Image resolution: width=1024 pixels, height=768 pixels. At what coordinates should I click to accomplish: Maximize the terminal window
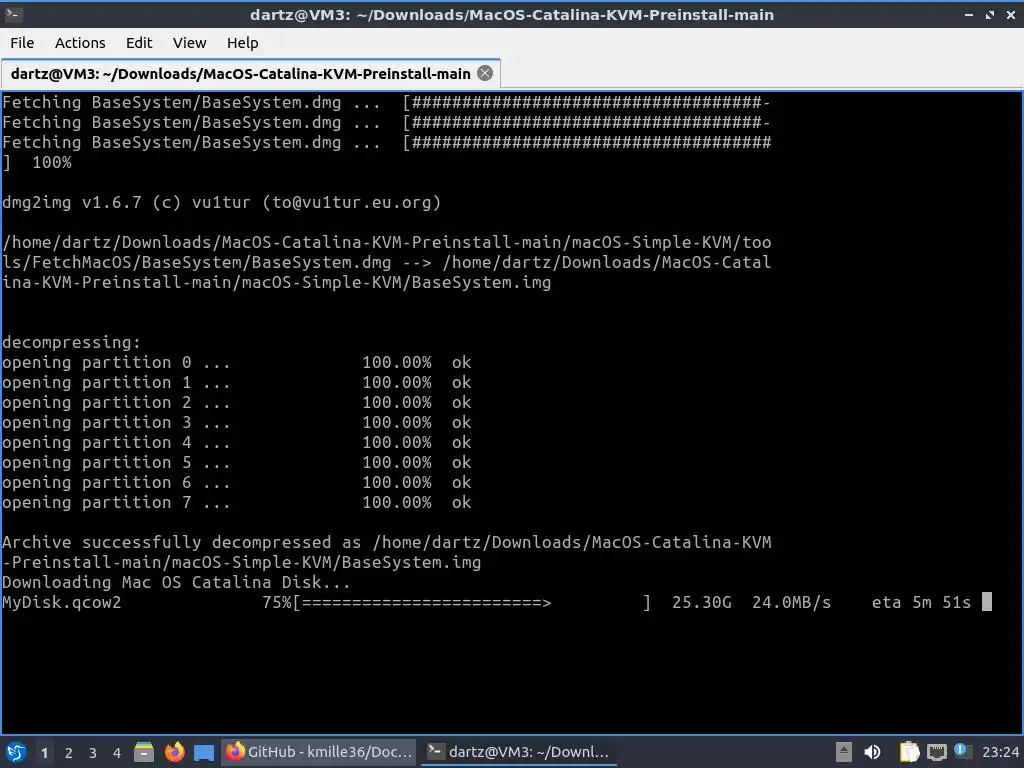click(990, 15)
